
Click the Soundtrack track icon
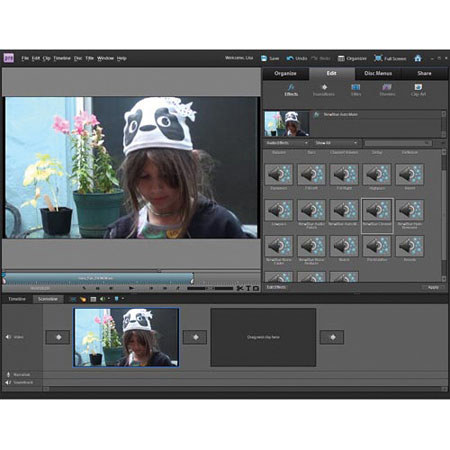pyautogui.click(x=8, y=382)
